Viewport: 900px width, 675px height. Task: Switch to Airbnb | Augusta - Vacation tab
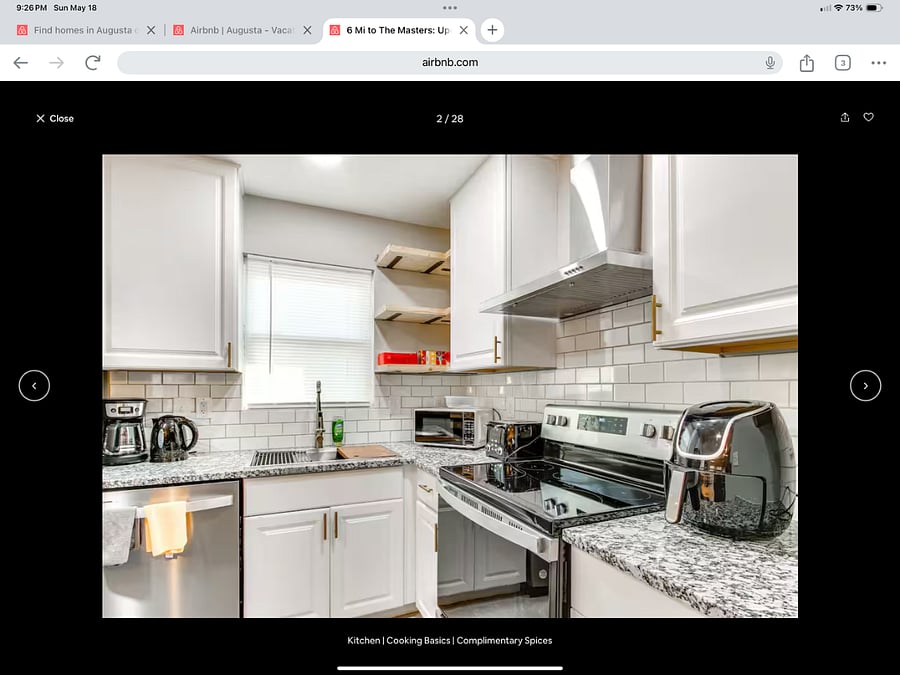click(x=241, y=30)
